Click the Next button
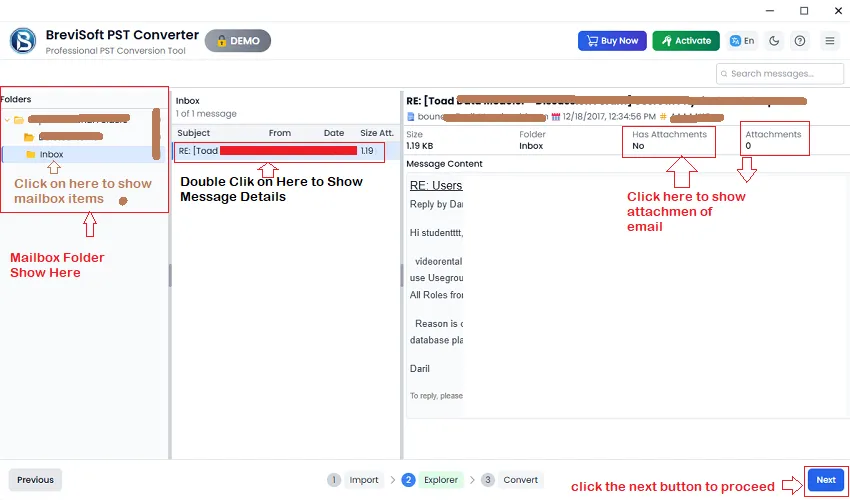The width and height of the screenshot is (850, 500). tap(826, 480)
